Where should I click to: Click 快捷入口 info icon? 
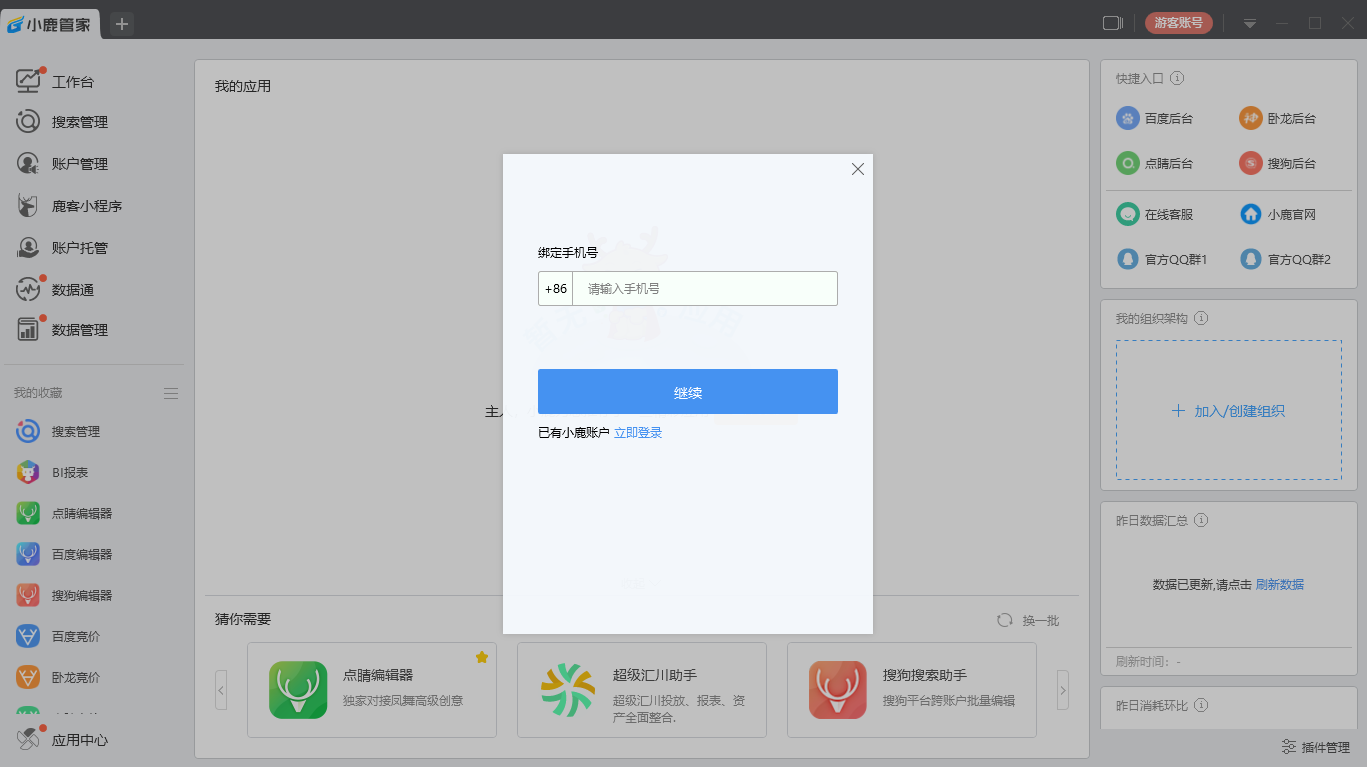1177,78
